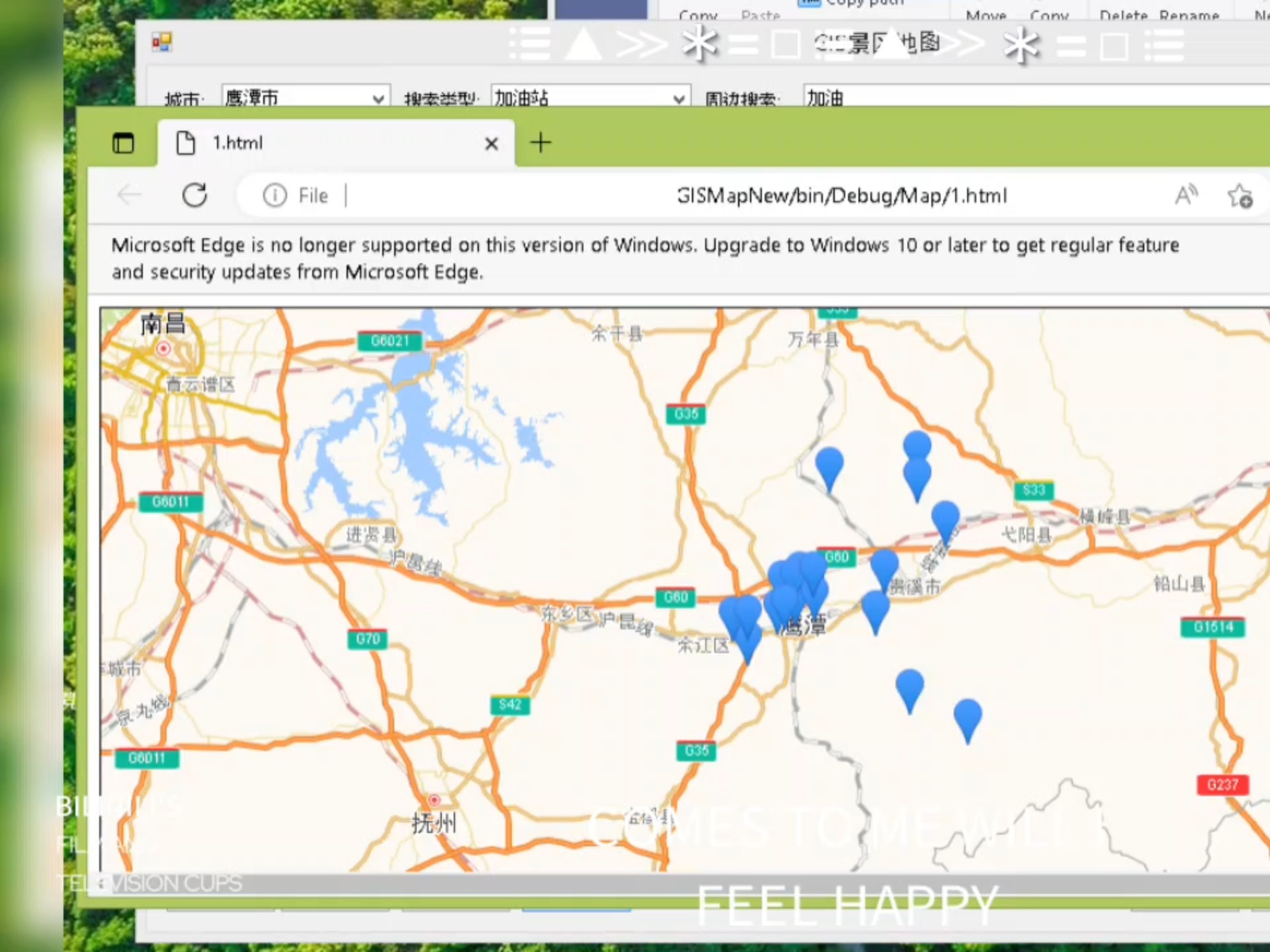Navigate back in the browser
The height and width of the screenshot is (952, 1270).
click(130, 195)
